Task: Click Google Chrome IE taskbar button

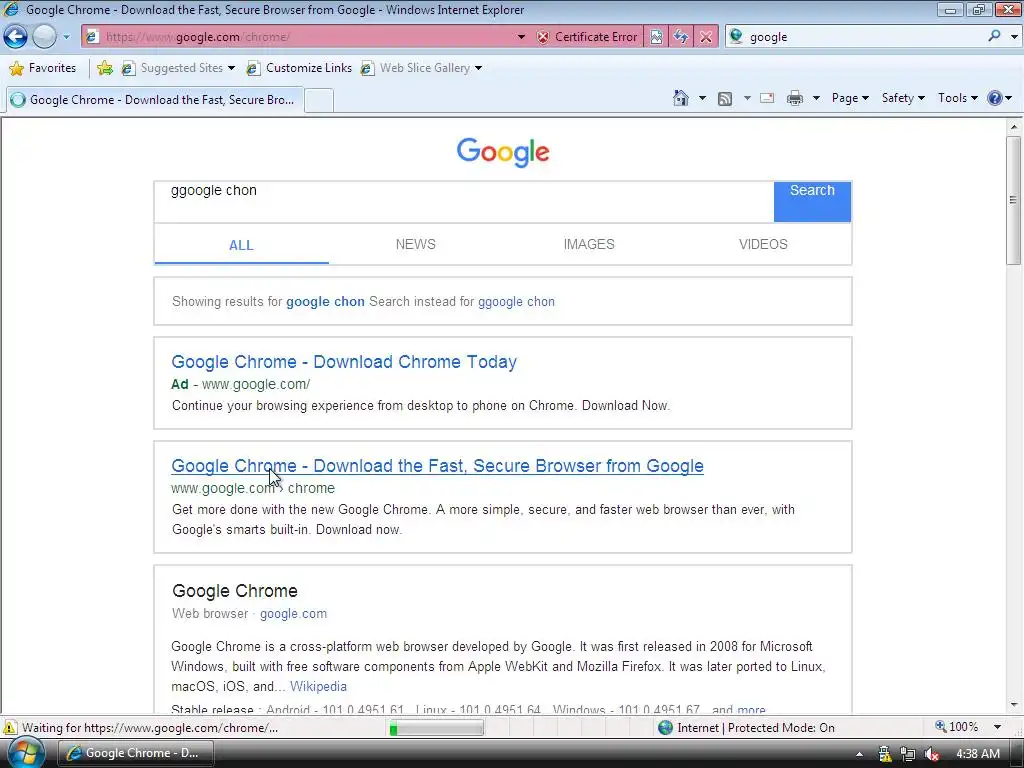Action: (x=136, y=753)
